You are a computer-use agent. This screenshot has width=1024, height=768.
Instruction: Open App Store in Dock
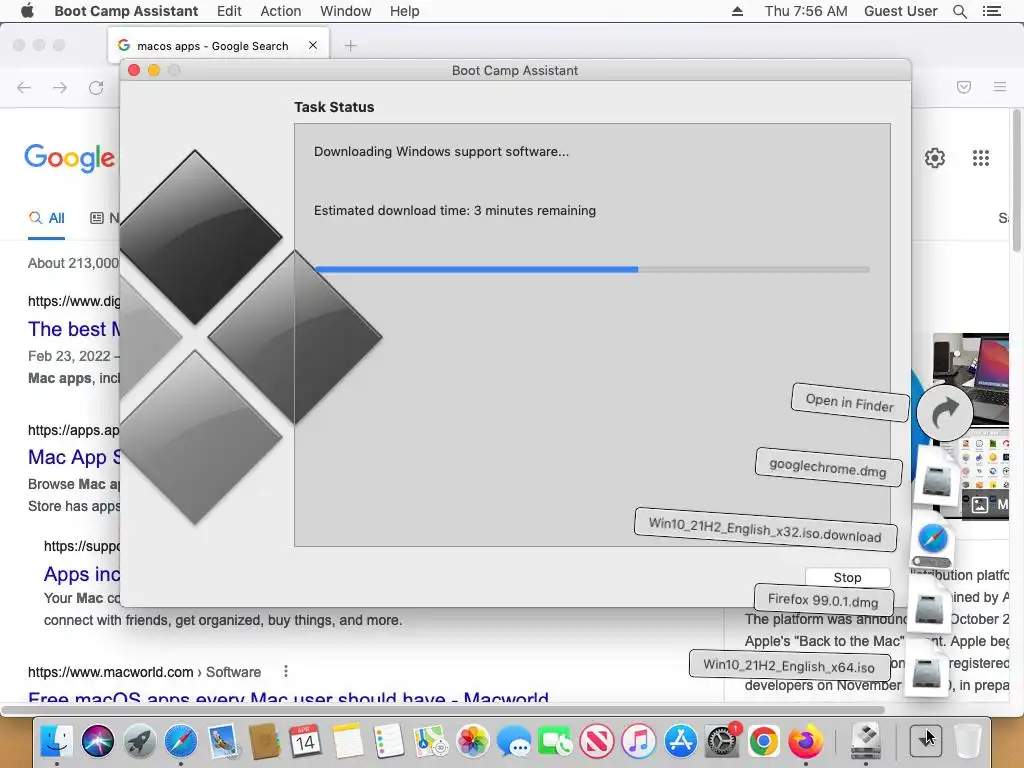tap(680, 742)
